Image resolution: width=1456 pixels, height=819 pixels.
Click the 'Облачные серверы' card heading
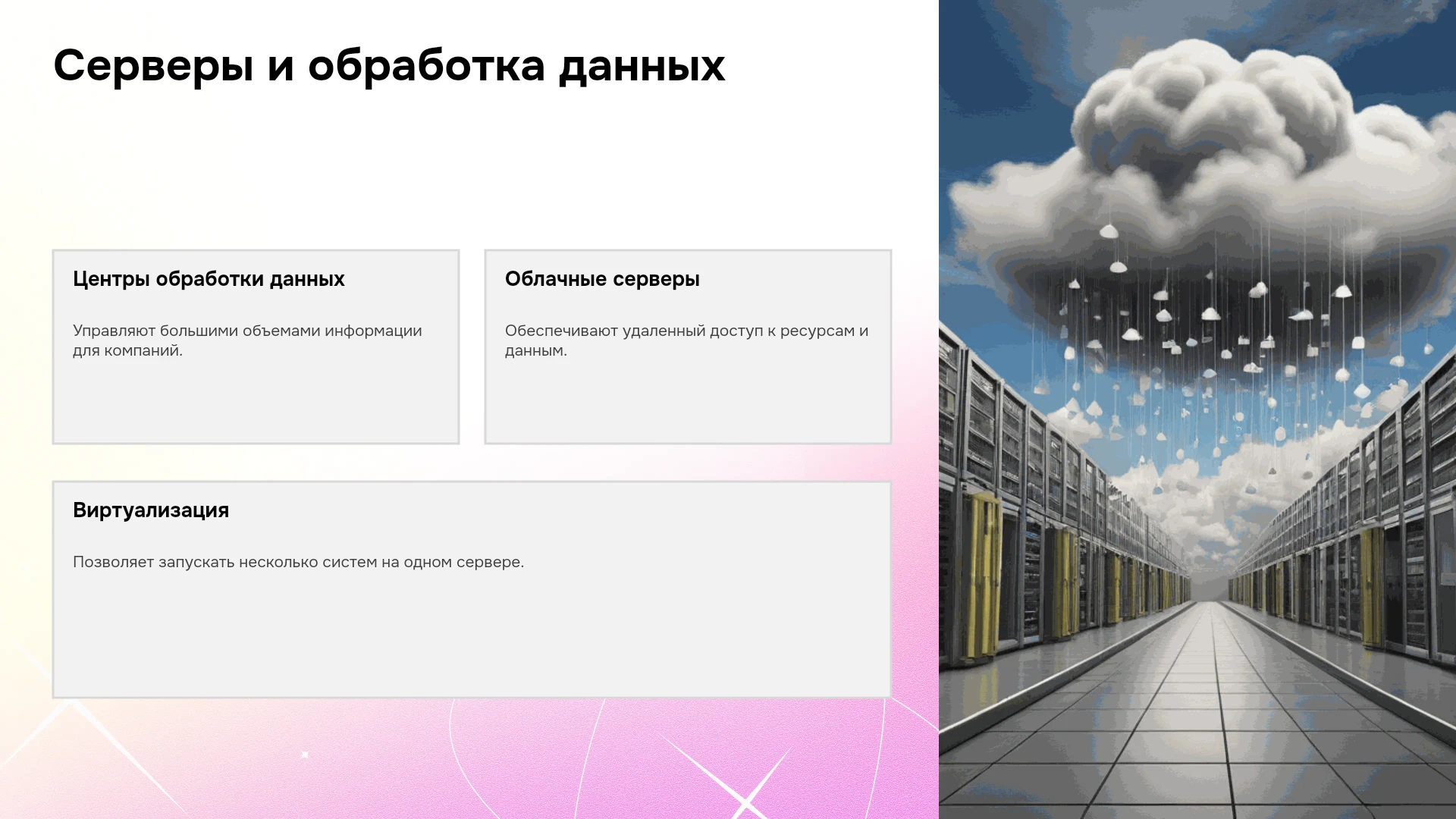tap(602, 279)
